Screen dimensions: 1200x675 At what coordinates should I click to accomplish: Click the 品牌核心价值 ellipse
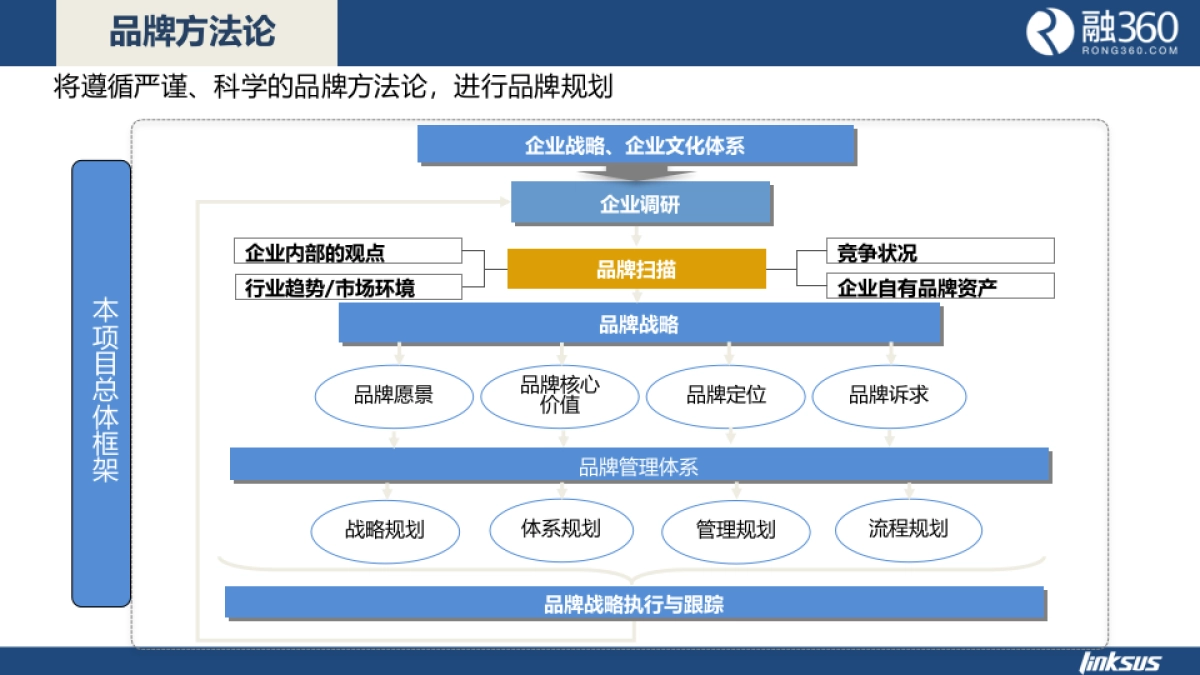pos(562,396)
